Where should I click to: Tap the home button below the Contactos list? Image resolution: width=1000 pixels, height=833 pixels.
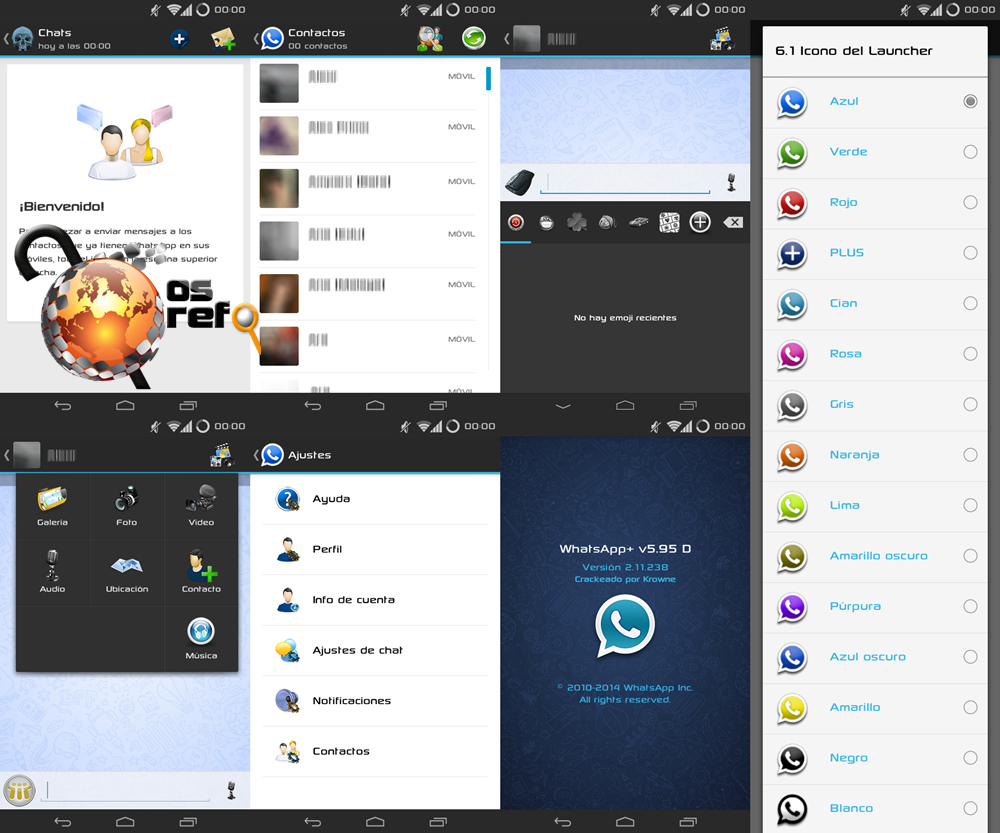click(x=375, y=405)
